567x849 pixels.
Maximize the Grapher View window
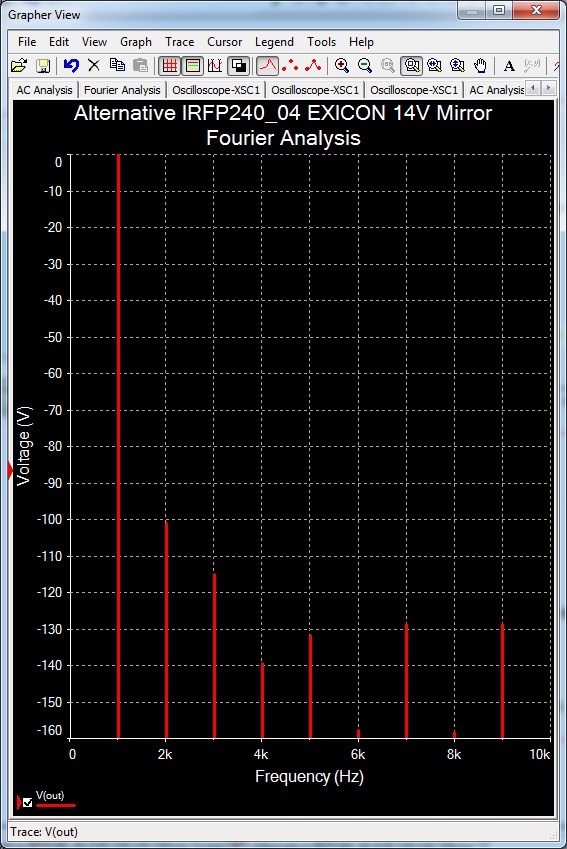click(x=499, y=10)
